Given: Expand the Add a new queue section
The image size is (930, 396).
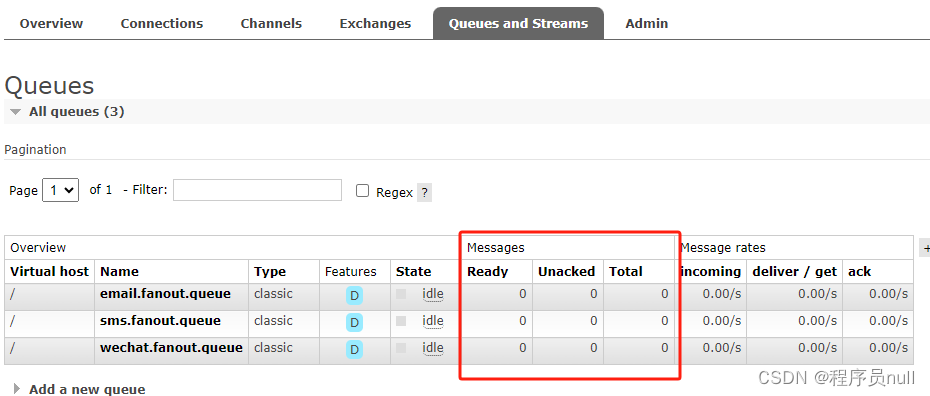Looking at the screenshot, I should tap(80, 389).
